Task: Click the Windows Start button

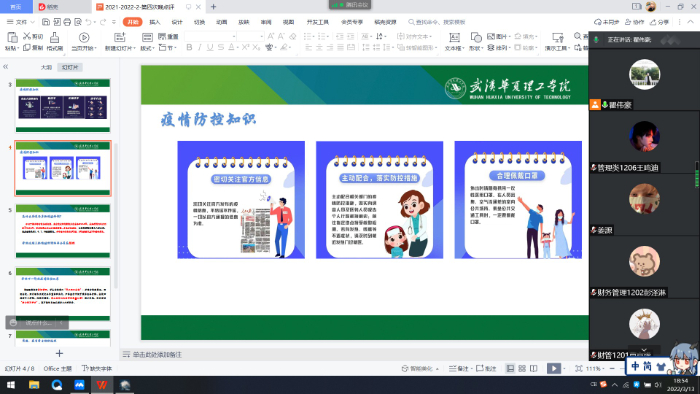Action: click(x=11, y=385)
